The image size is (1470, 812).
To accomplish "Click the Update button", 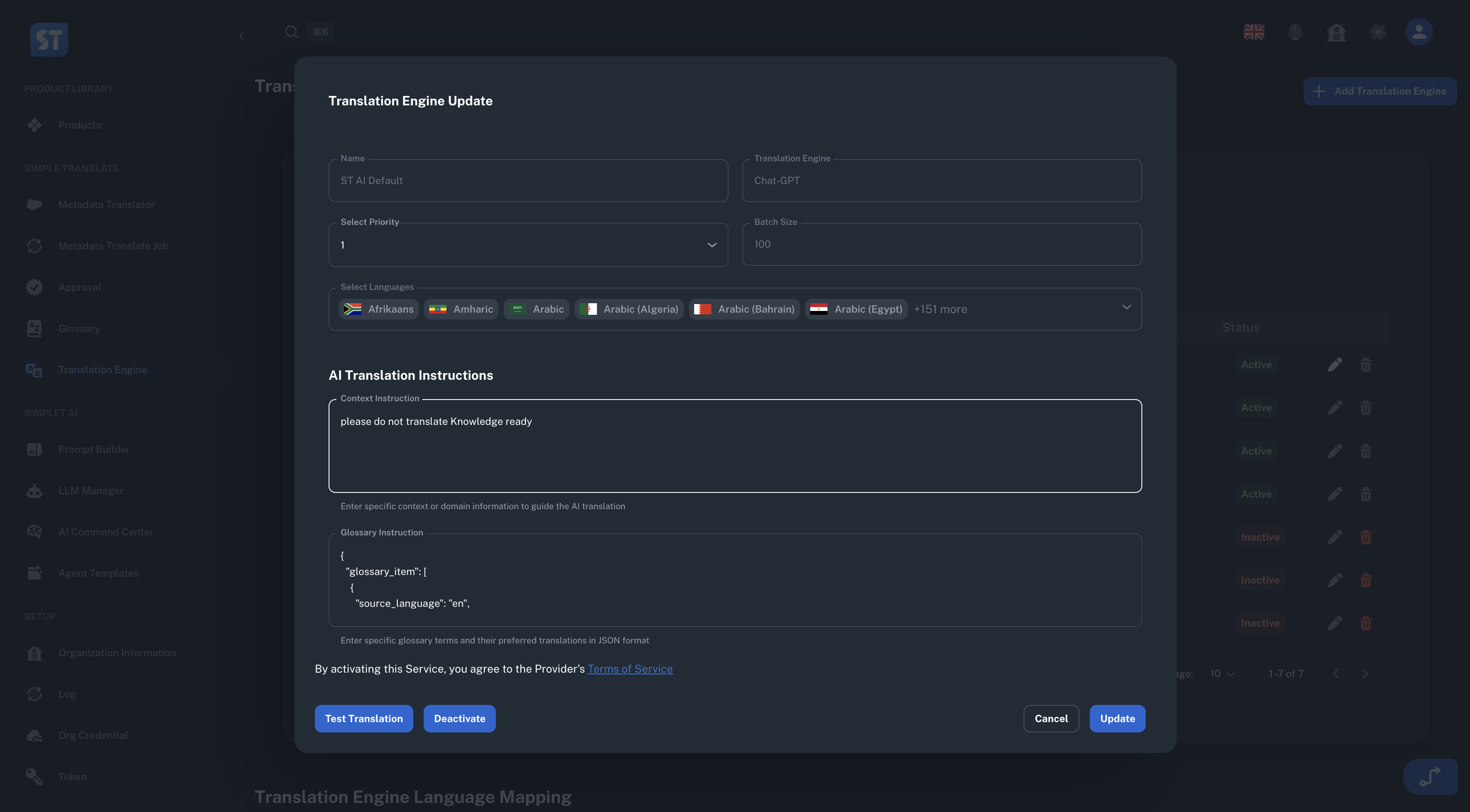I will [1117, 718].
